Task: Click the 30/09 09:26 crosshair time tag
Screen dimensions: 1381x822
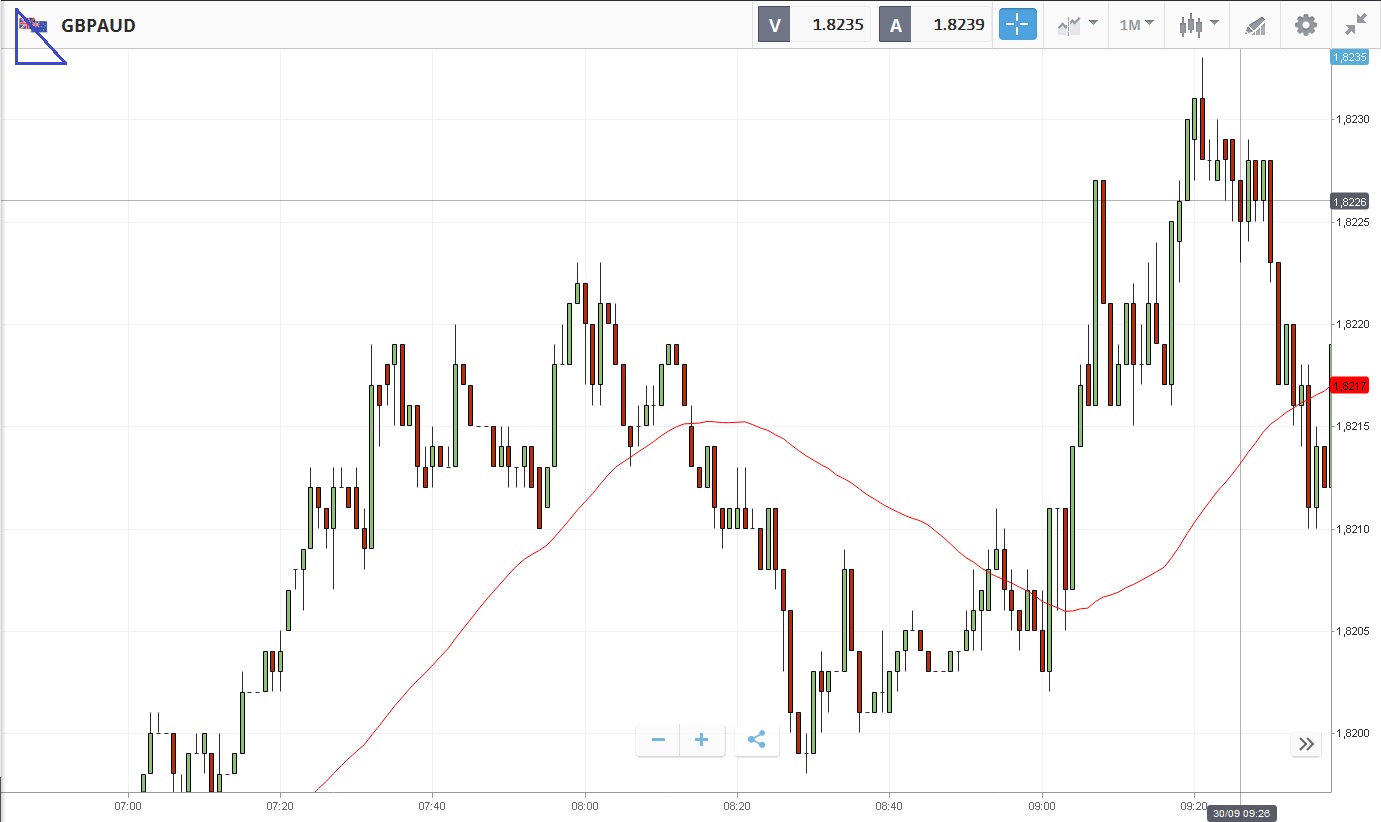Action: pos(1240,814)
